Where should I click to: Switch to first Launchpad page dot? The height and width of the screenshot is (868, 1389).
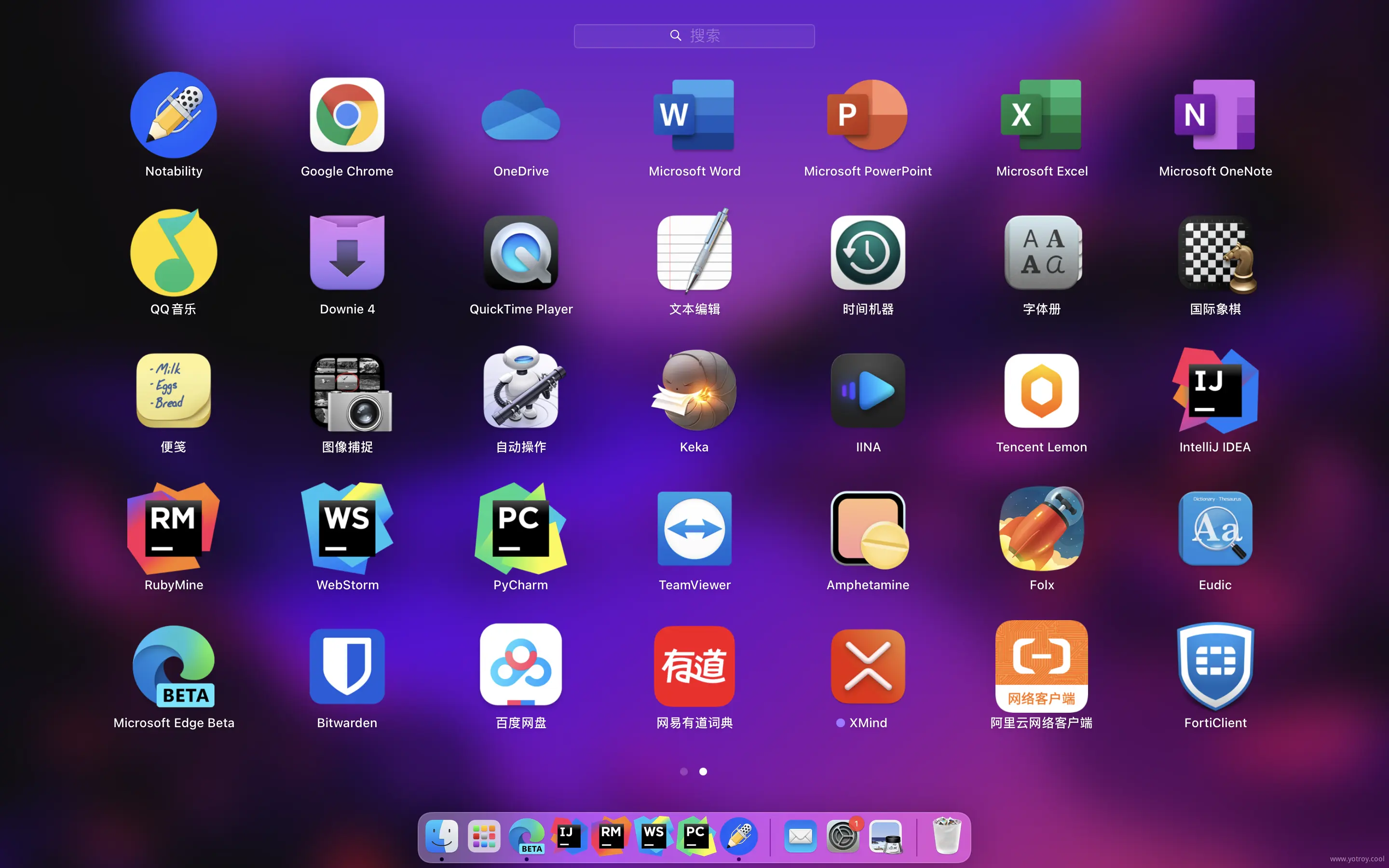[x=683, y=772]
